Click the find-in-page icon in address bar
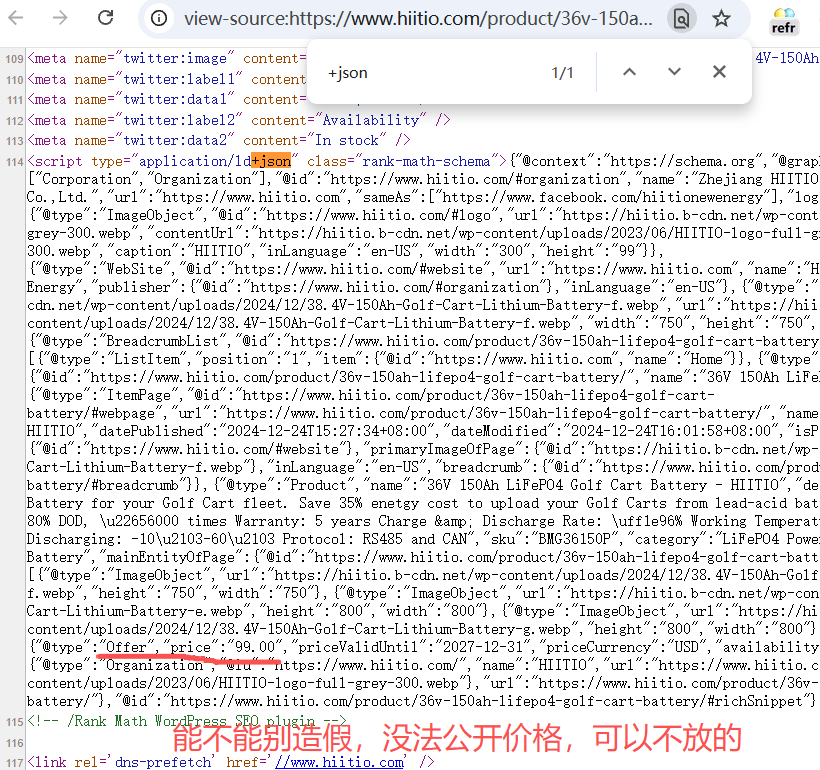Screen dimensions: 820x770 [x=681, y=19]
